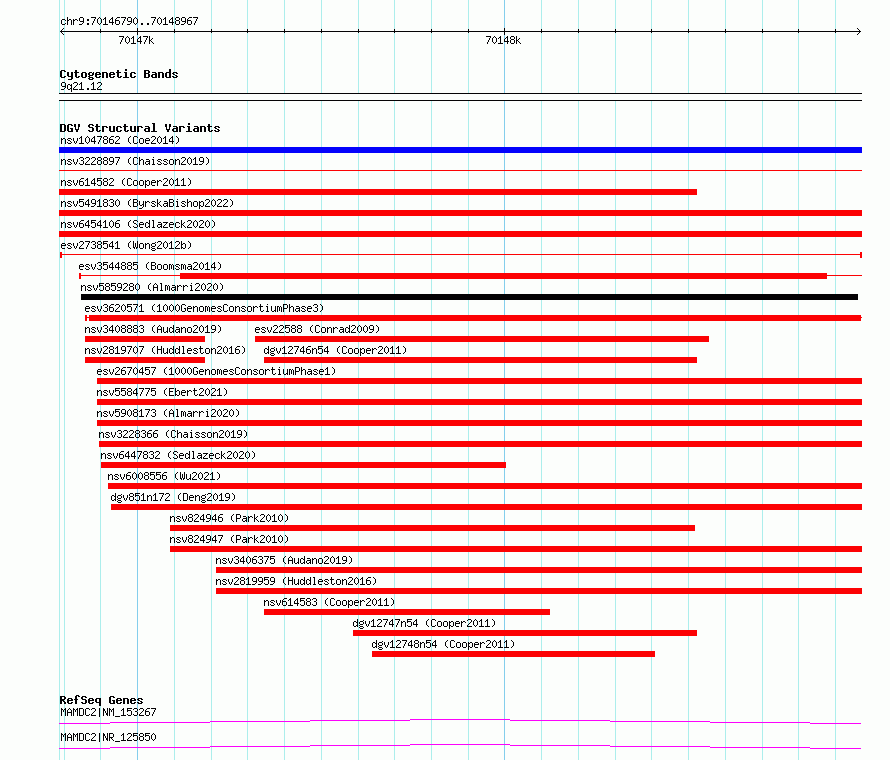This screenshot has width=890, height=760.
Task: Open nsv2819707 (Huddleston2016) variant
Action: click(x=165, y=350)
